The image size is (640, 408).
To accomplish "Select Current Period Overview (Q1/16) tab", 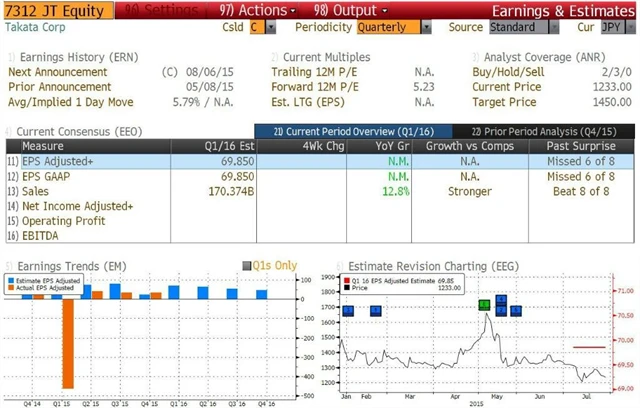I will point(346,131).
